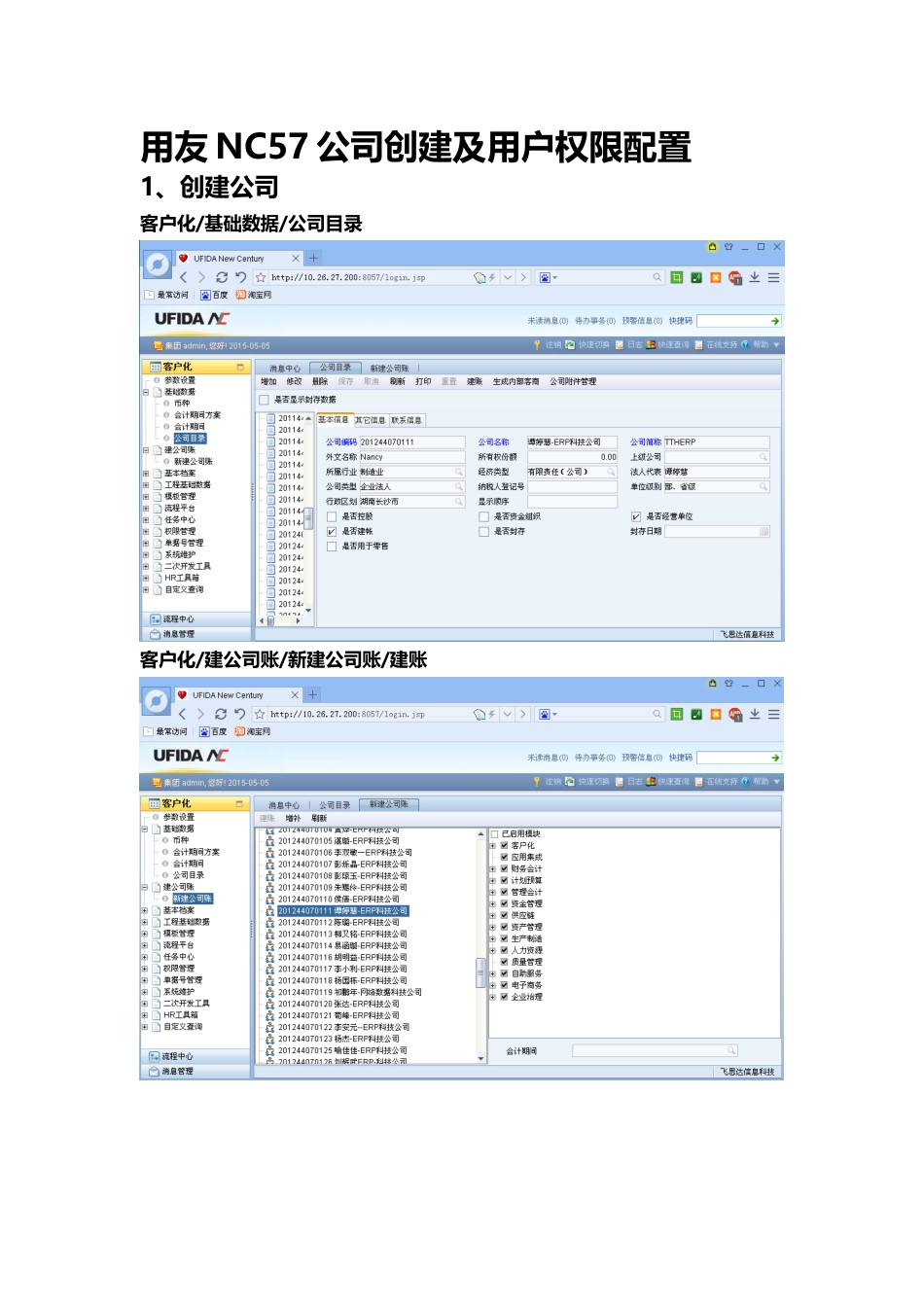
Task: Click 打印 toolbar button
Action: point(423,382)
